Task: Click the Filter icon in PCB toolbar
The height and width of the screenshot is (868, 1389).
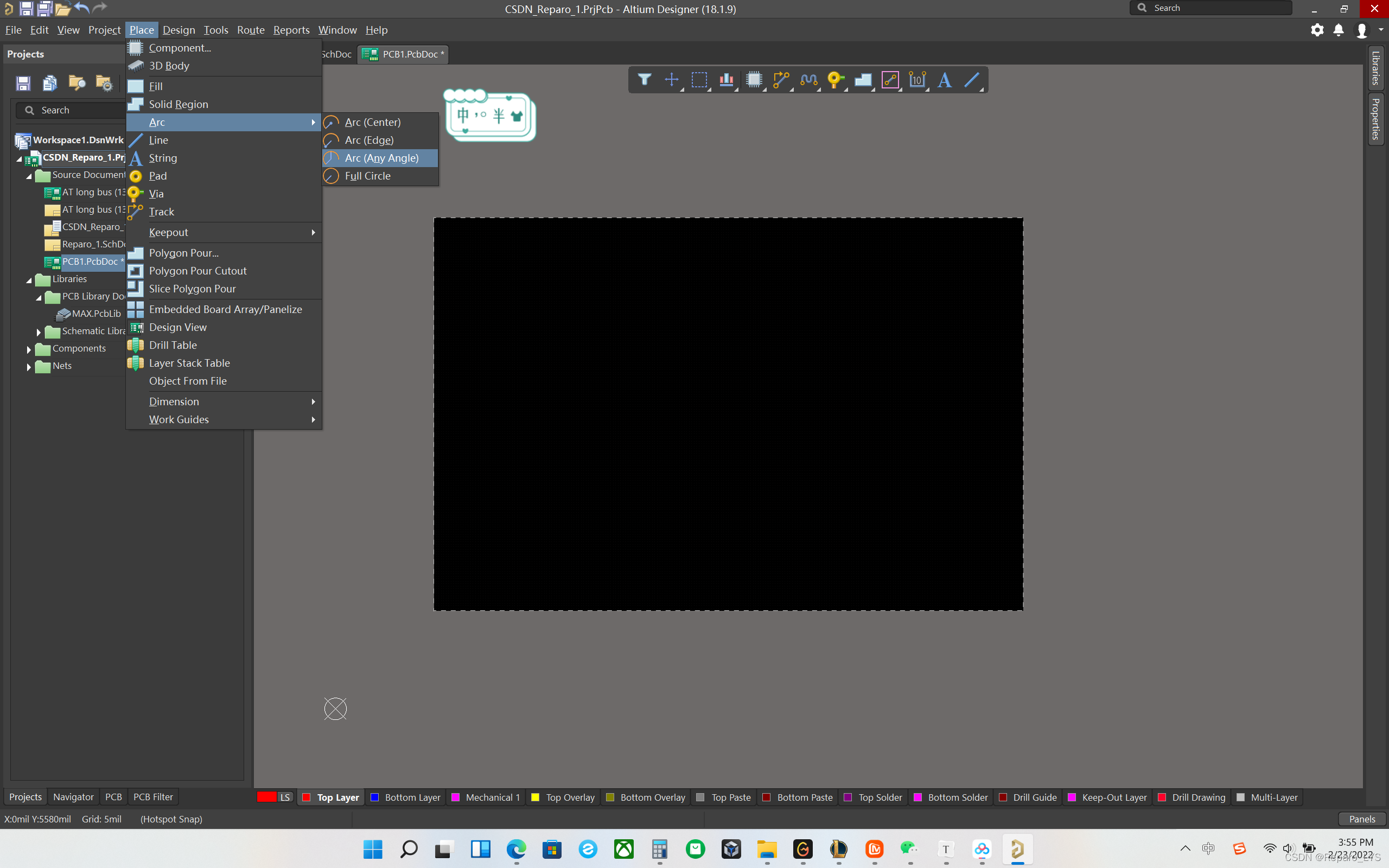Action: [x=644, y=80]
